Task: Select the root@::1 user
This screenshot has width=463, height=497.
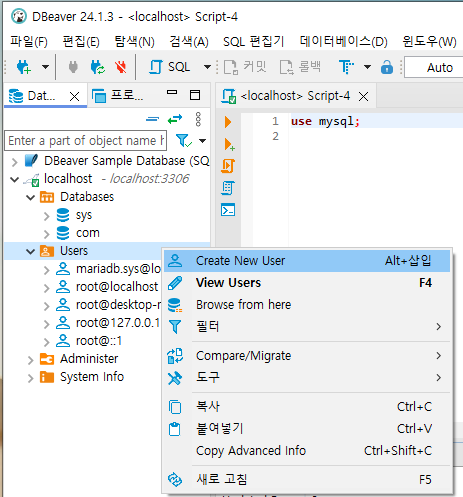Action: tap(99, 341)
